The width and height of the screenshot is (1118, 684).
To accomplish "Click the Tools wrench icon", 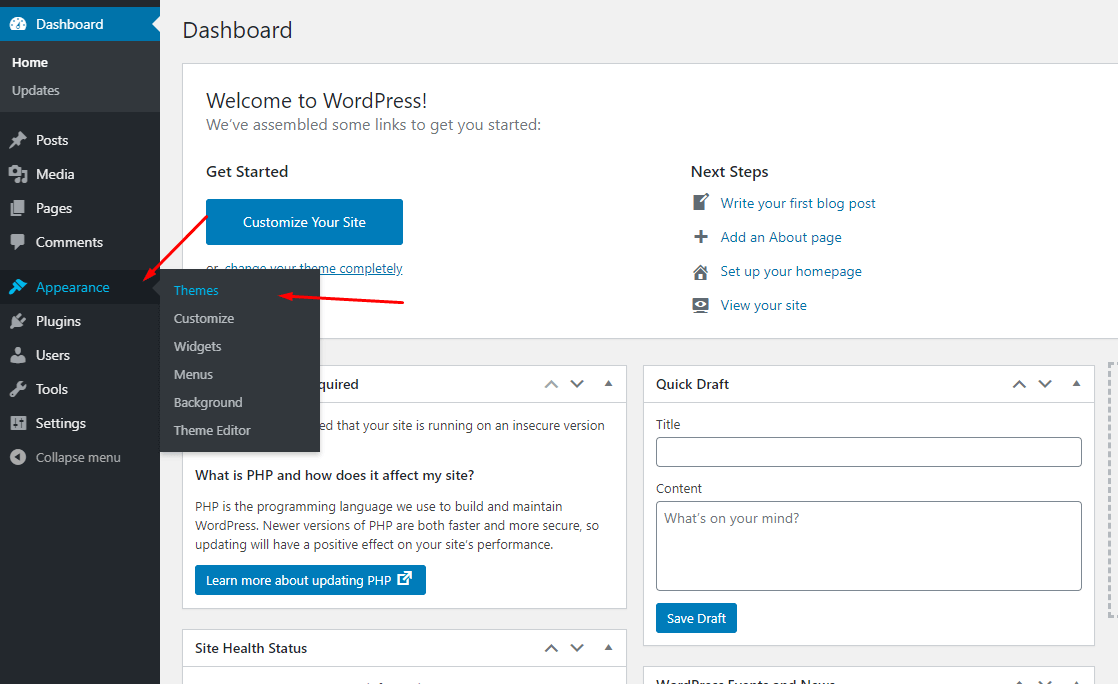I will (18, 389).
